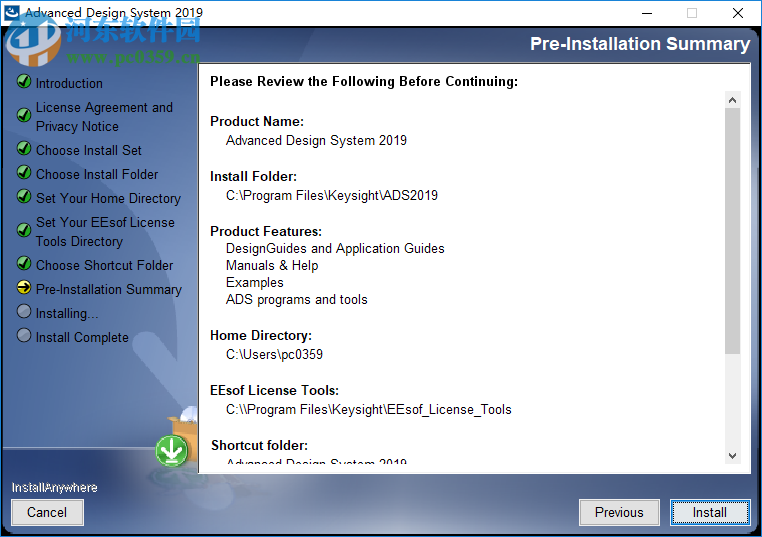Click the EEsof_License_Tools path text
The image size is (762, 537).
click(368, 410)
